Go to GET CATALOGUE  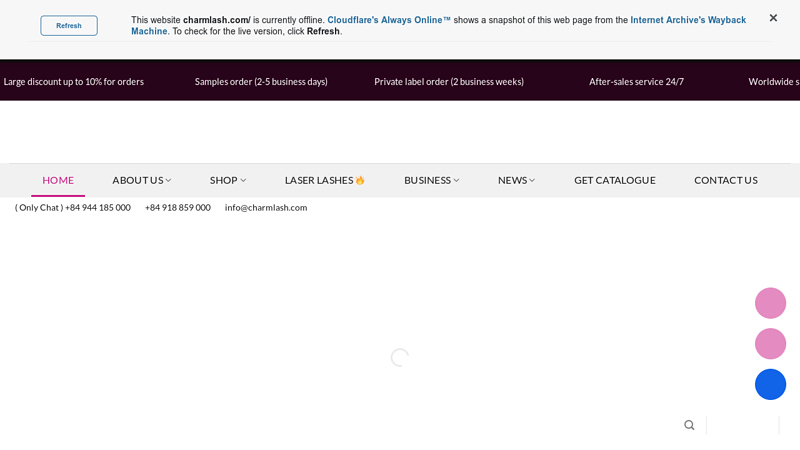(x=615, y=180)
